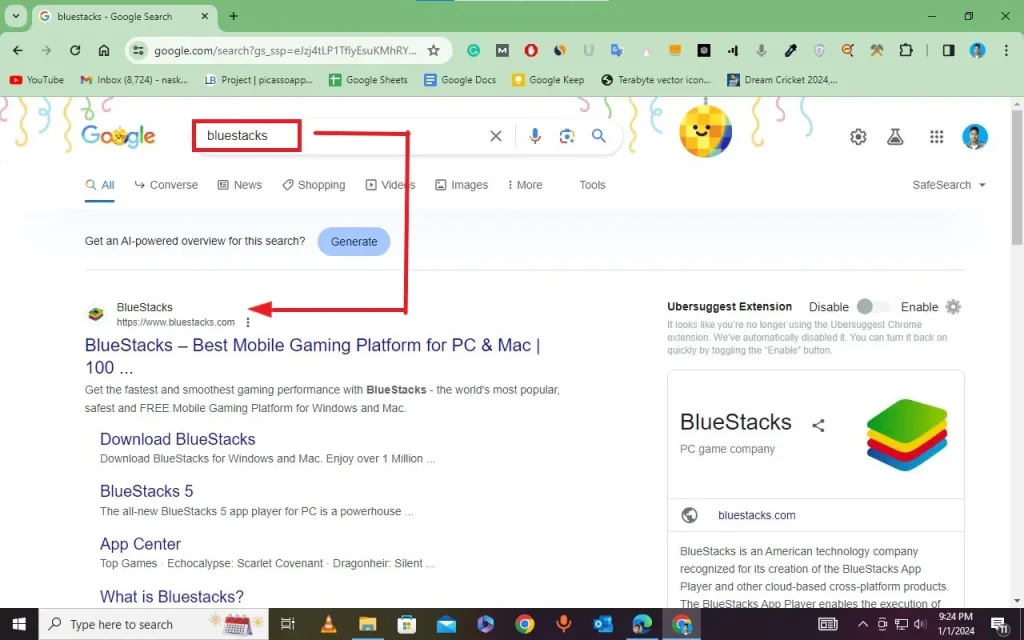This screenshot has height=640, width=1024.
Task: Open the Google apps grid
Action: pos(936,136)
